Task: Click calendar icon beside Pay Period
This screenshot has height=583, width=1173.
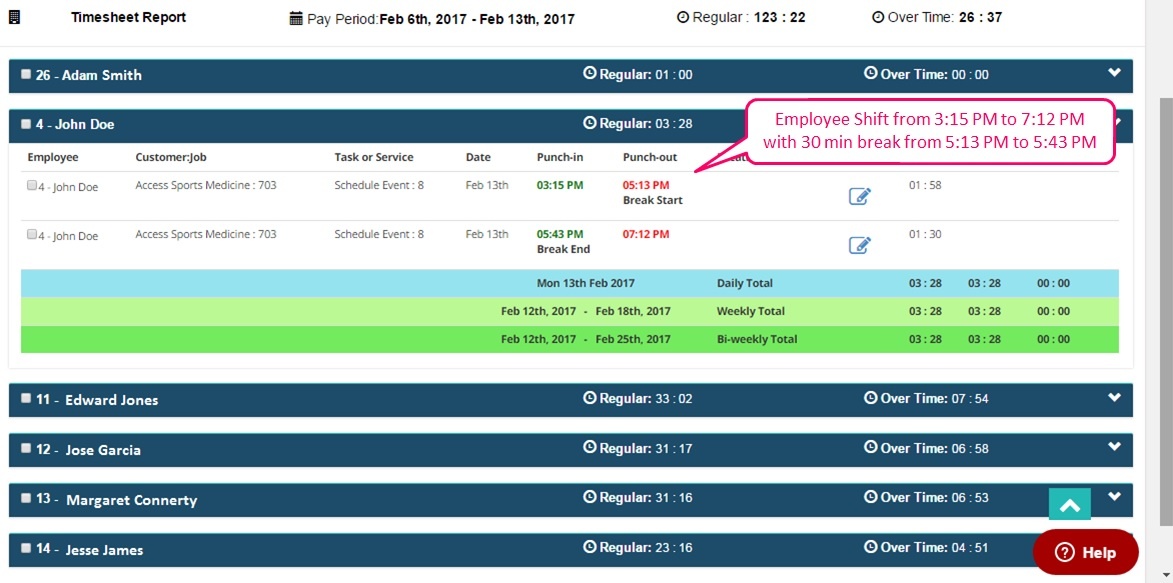Action: pos(295,18)
